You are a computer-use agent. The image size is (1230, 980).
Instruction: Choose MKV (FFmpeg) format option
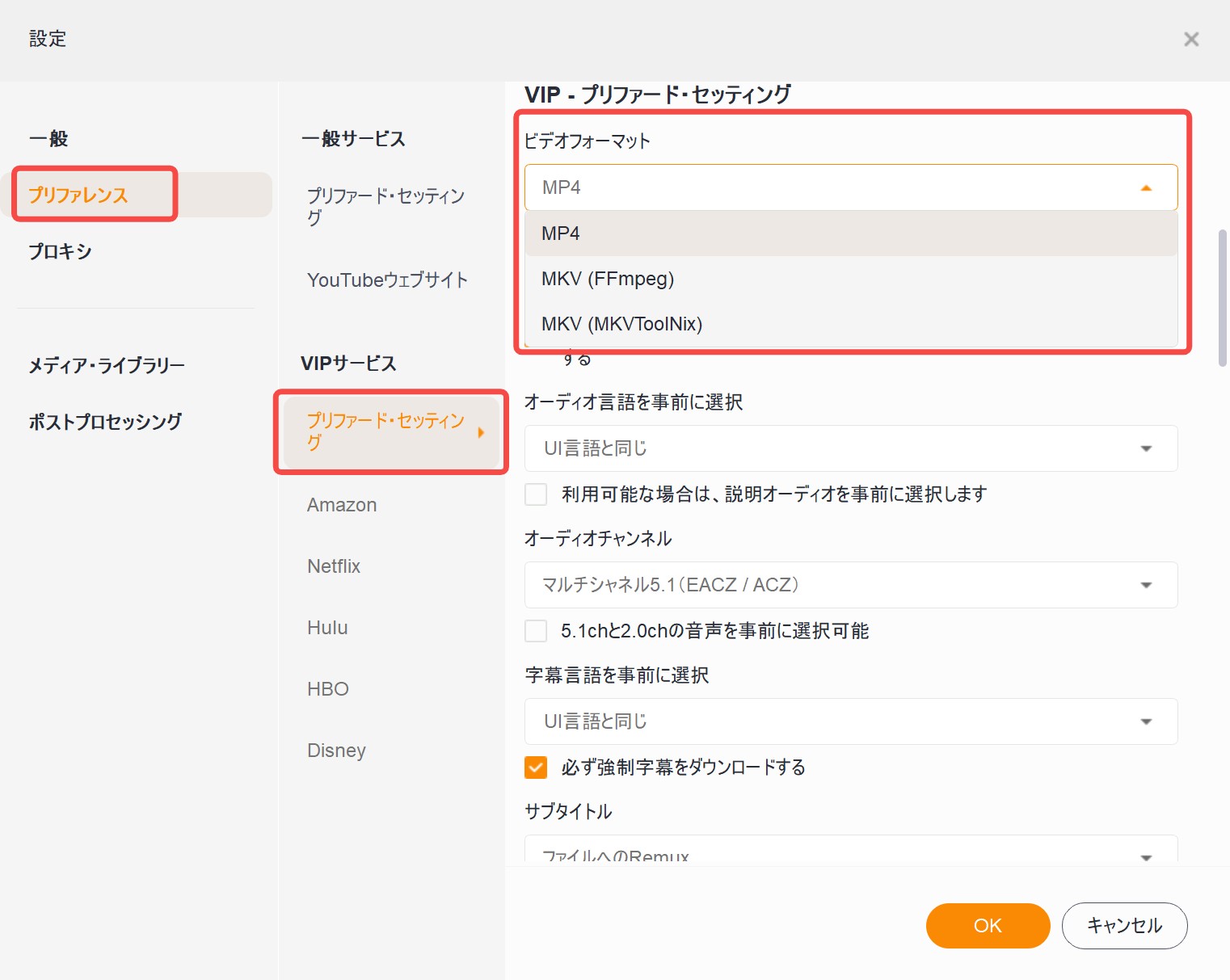(x=851, y=279)
